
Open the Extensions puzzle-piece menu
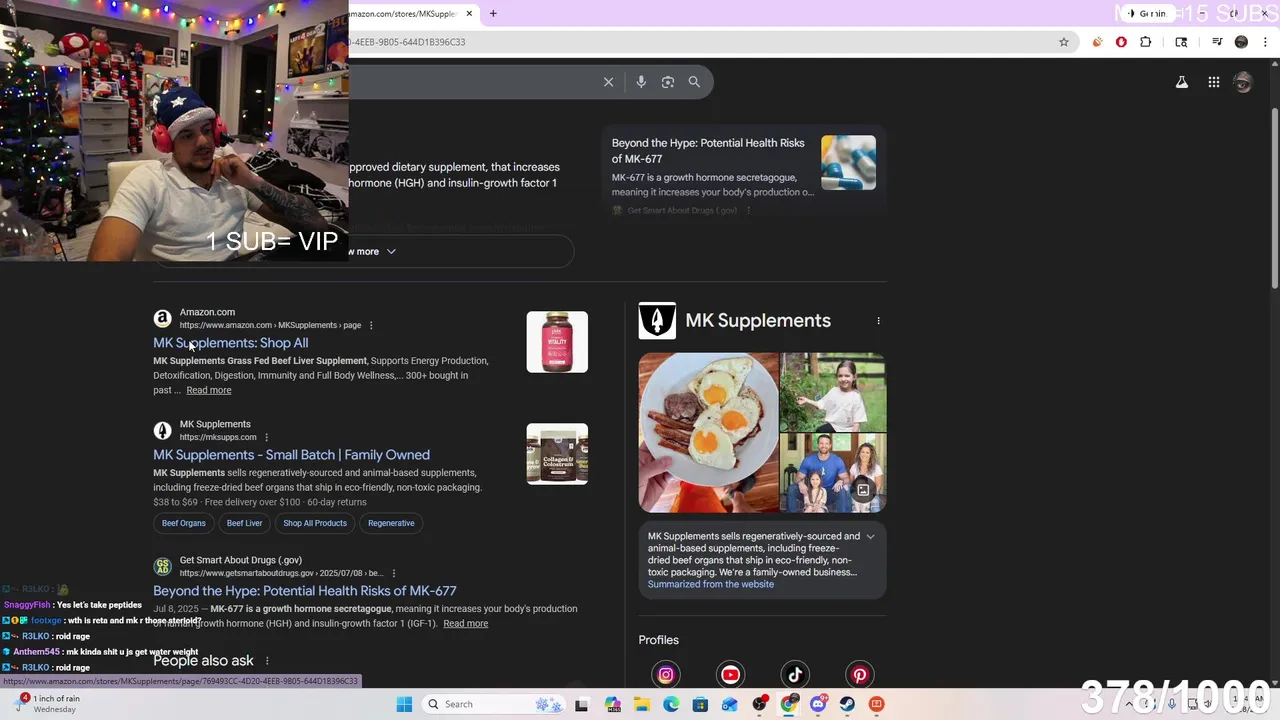pos(1146,42)
